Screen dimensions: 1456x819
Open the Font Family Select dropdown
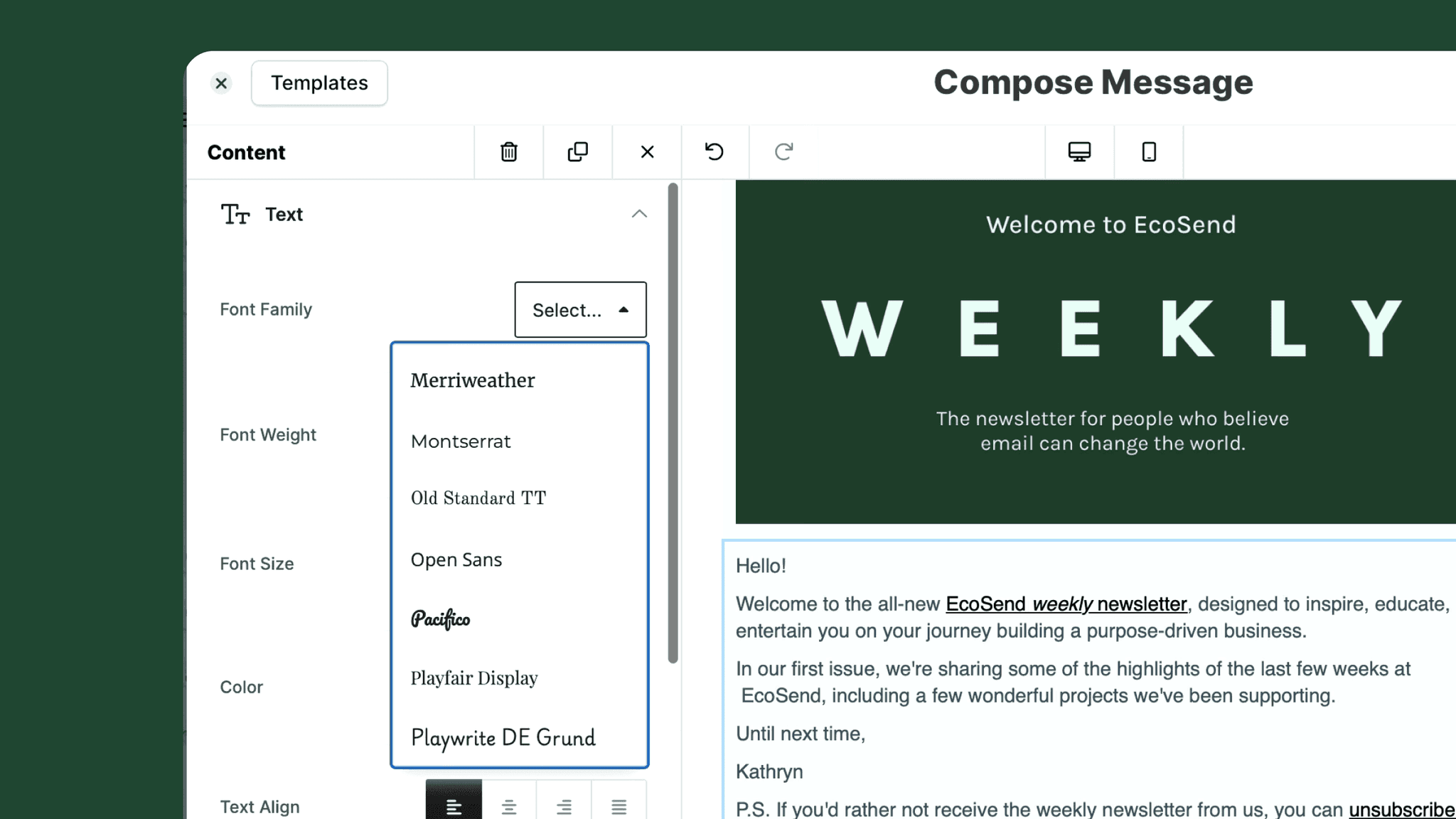(580, 310)
